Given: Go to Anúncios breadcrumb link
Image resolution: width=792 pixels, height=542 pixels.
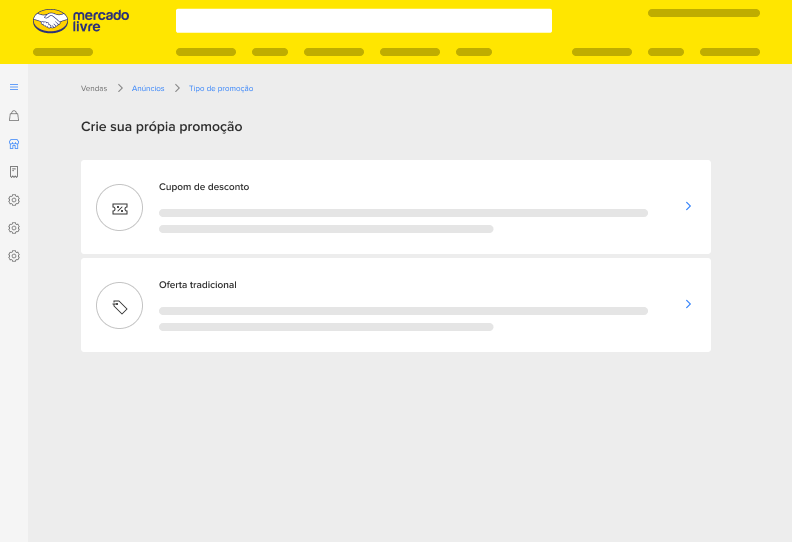Looking at the screenshot, I should (x=148, y=88).
